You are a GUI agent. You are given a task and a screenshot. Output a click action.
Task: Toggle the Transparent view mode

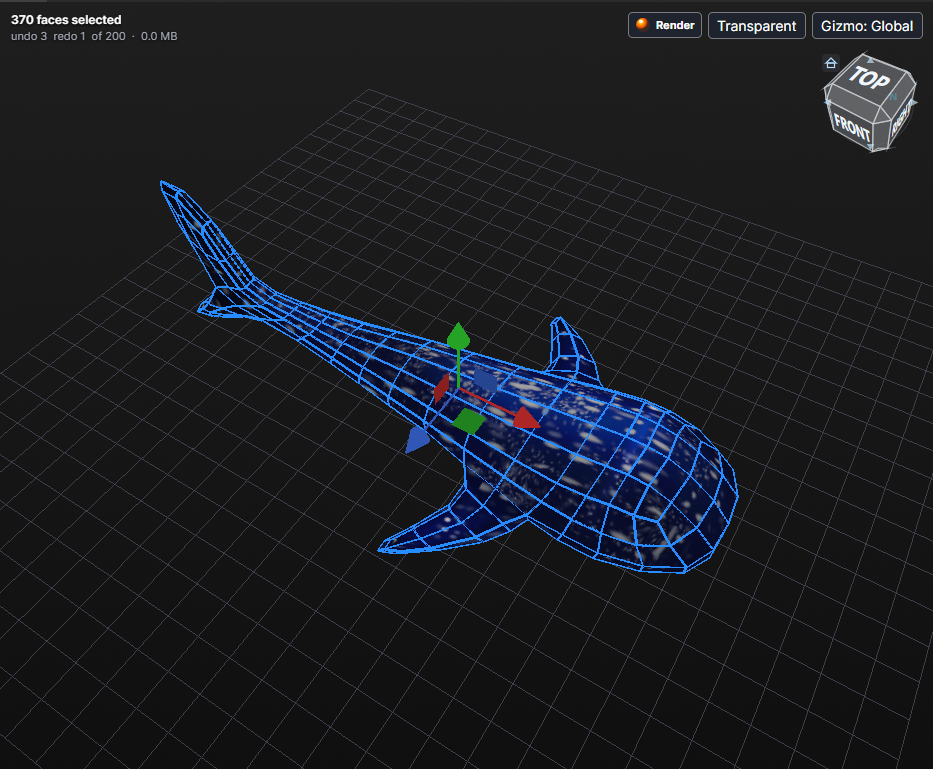pos(756,26)
